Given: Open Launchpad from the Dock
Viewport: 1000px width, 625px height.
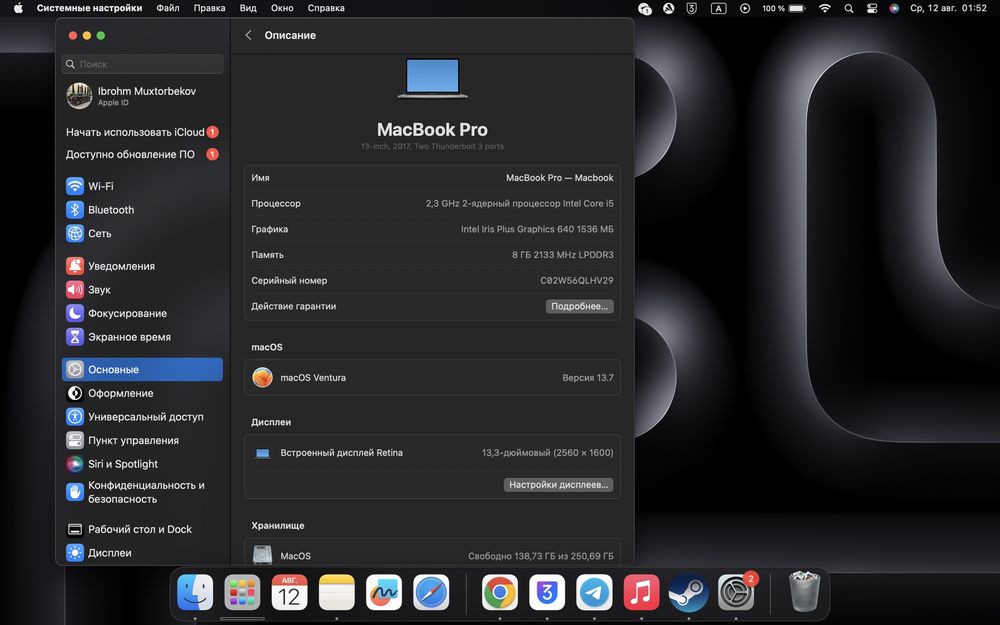Looking at the screenshot, I should (242, 592).
